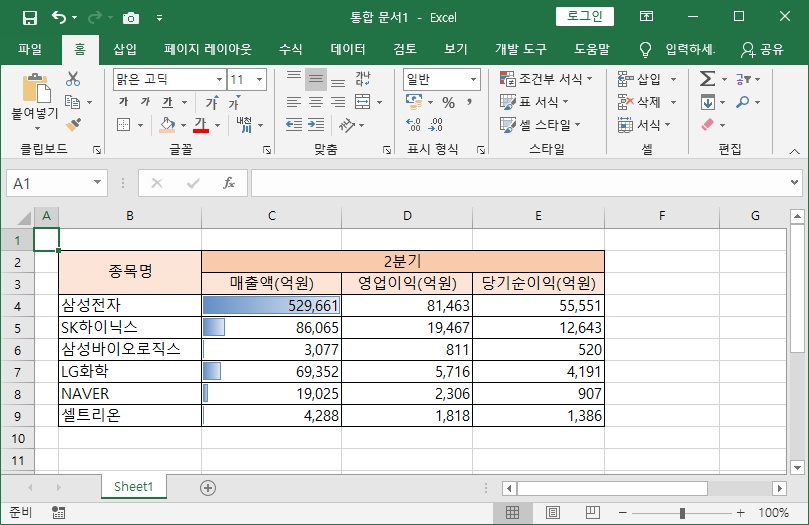Open the Name Box dropdown arrow
Screen dimensions: 809x525
[97, 183]
